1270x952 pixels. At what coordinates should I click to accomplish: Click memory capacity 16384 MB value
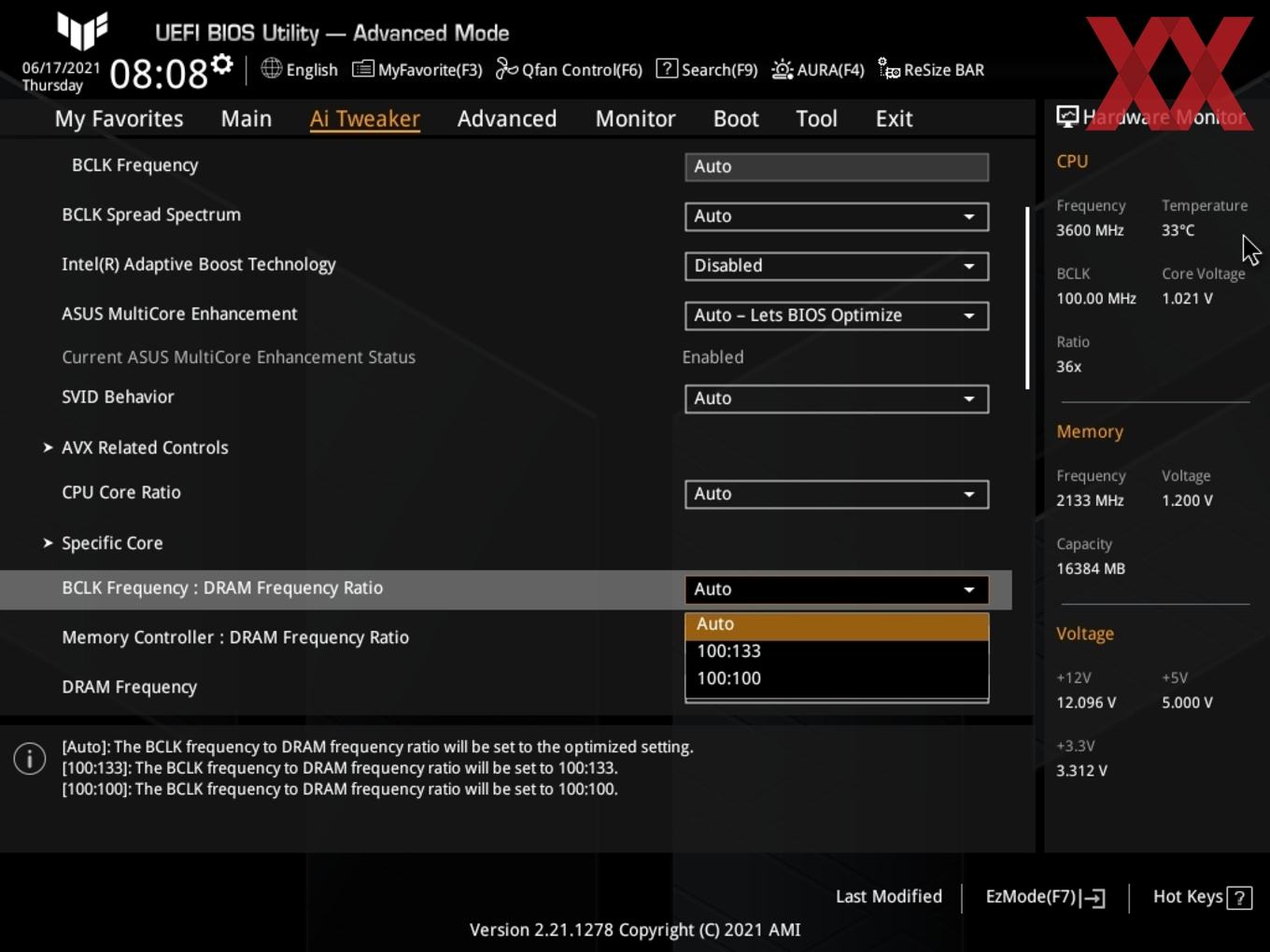click(x=1091, y=568)
